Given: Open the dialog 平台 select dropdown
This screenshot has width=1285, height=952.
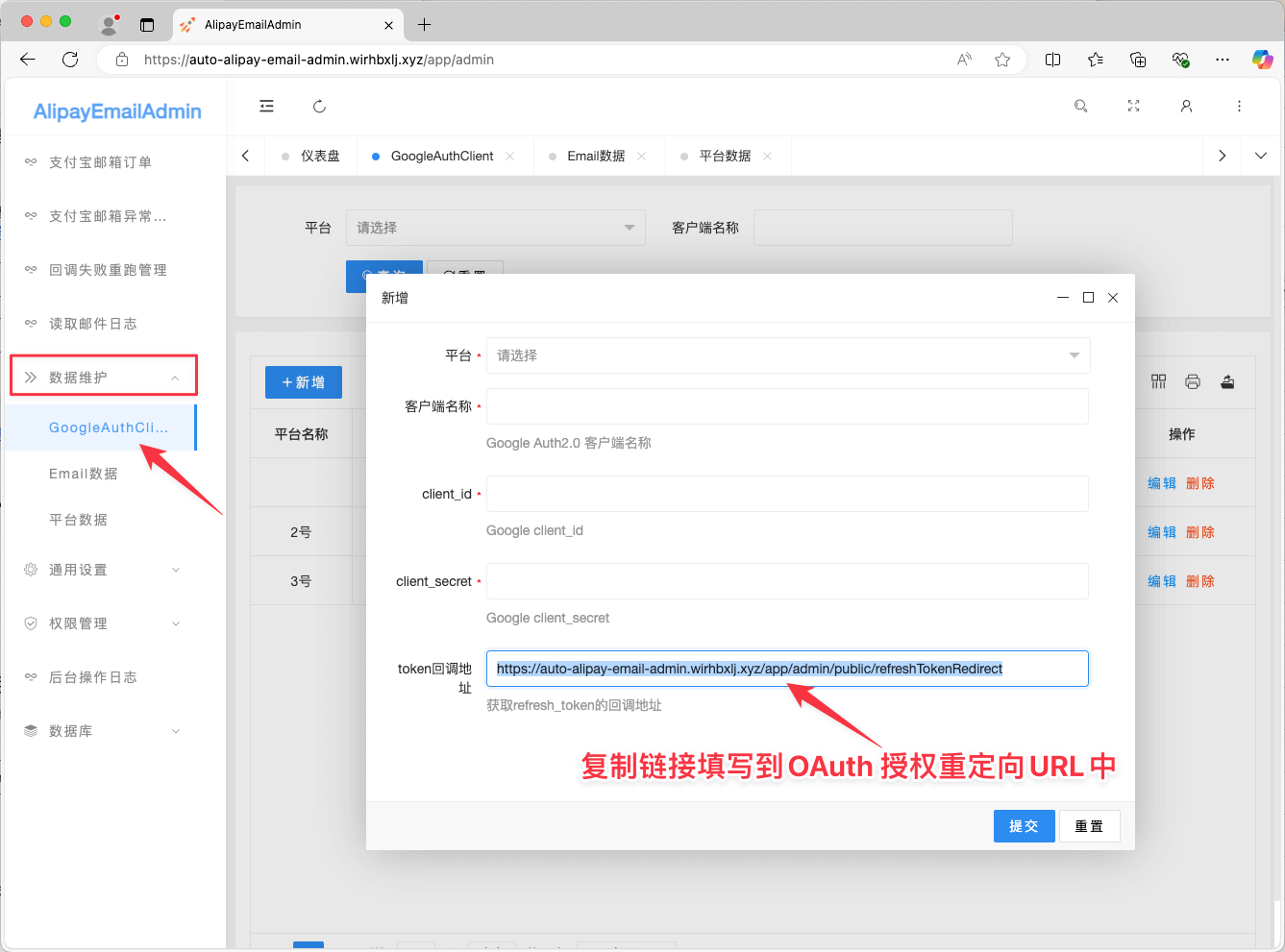Looking at the screenshot, I should pos(788,355).
